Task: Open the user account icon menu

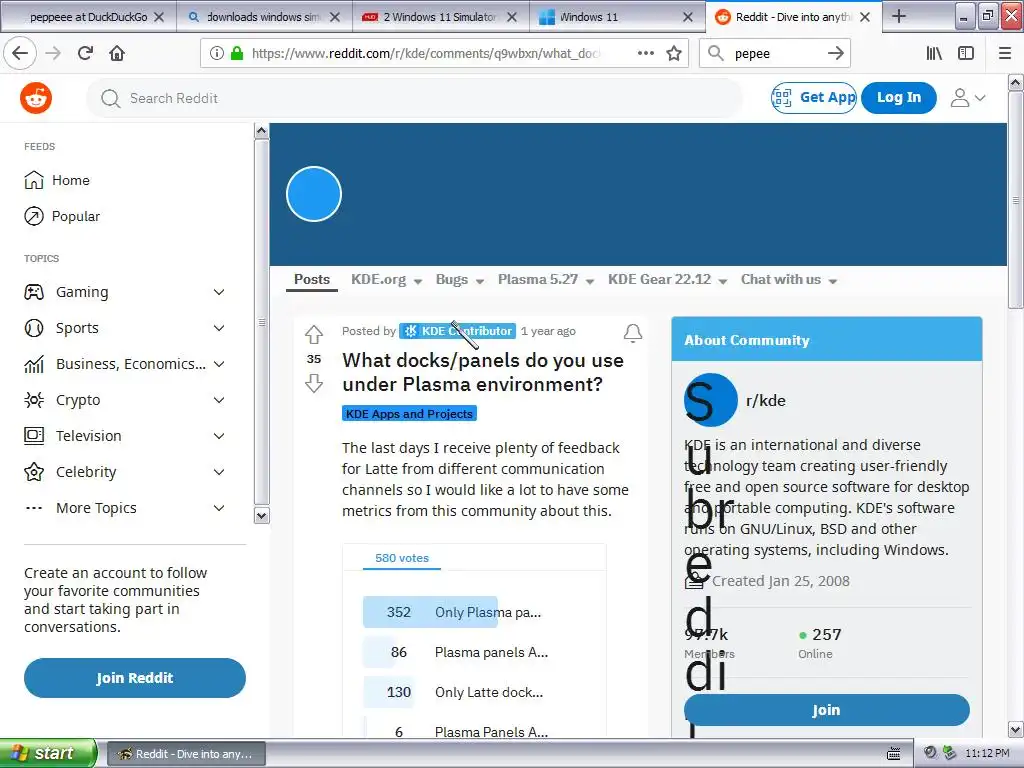Action: click(967, 98)
